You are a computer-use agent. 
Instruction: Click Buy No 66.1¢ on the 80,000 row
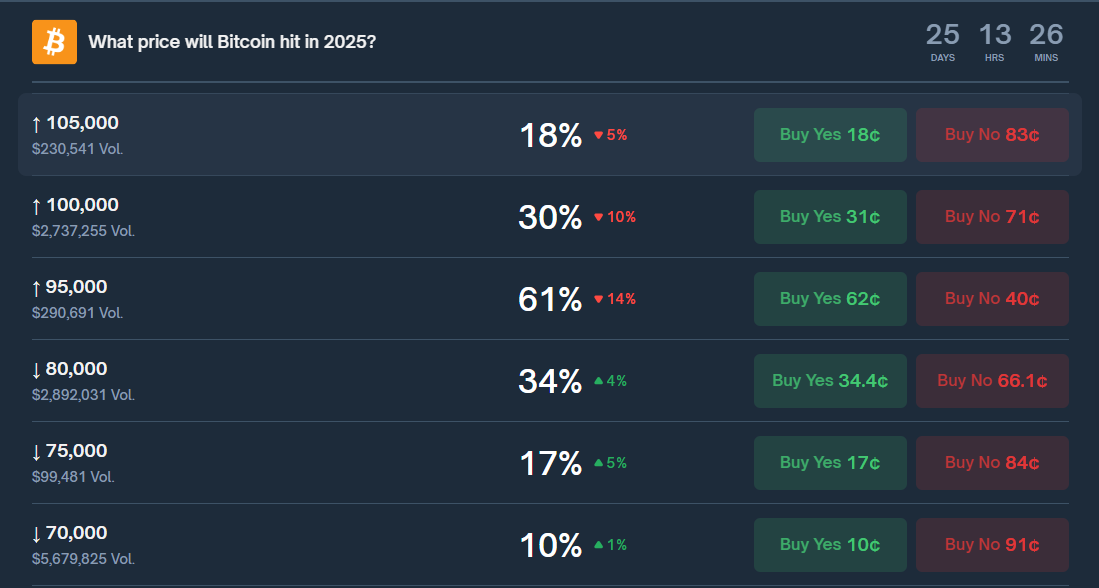(x=992, y=380)
